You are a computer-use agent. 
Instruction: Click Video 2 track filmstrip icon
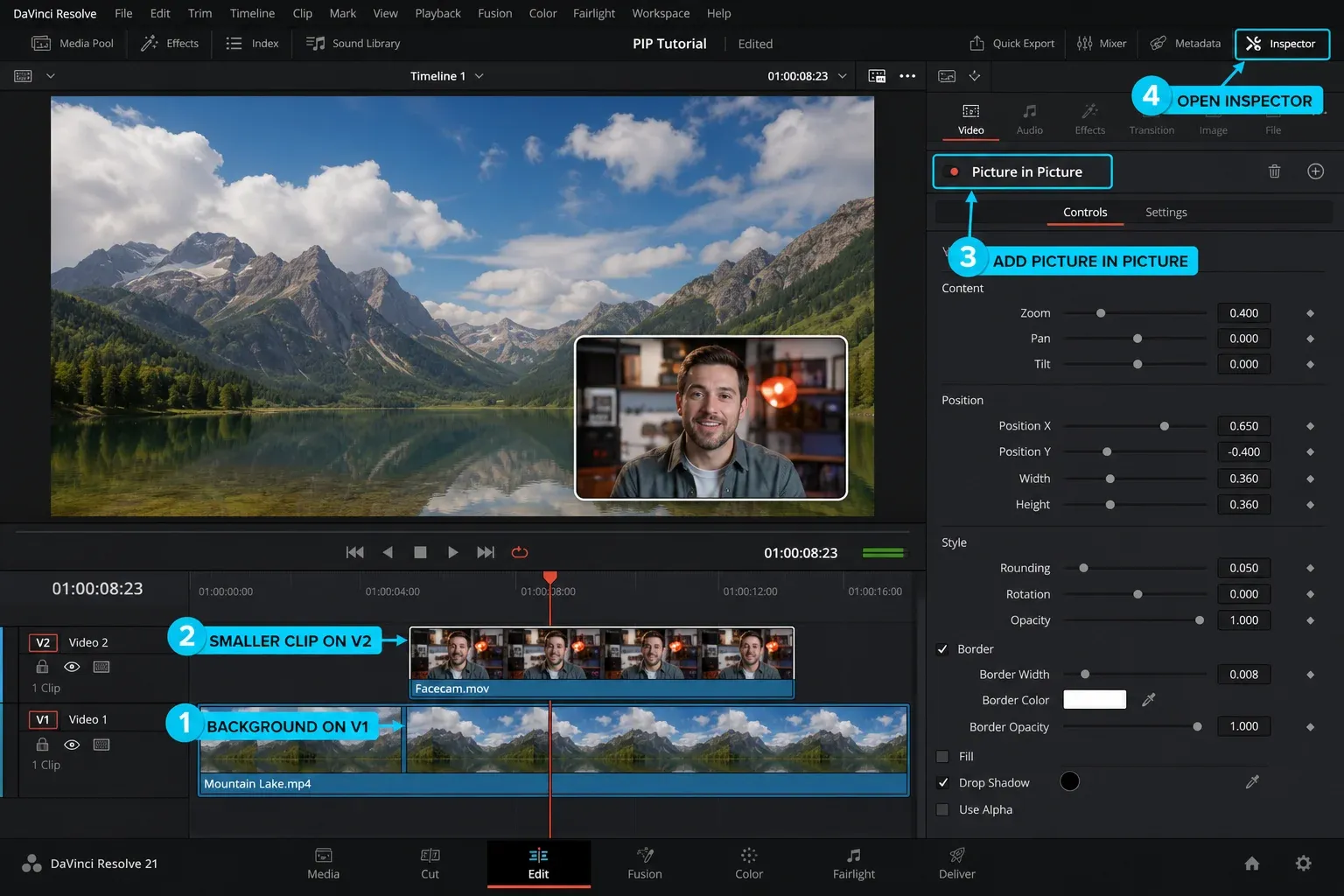coord(101,667)
